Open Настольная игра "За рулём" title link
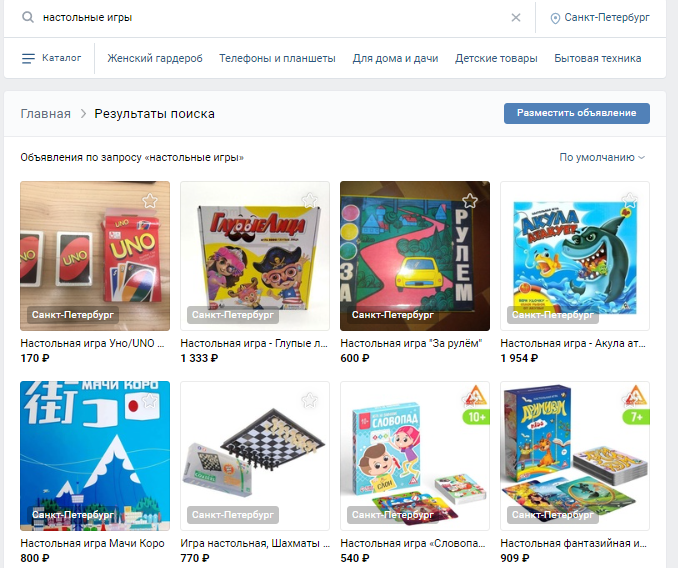Viewport: 678px width, 568px height. pyautogui.click(x=411, y=343)
